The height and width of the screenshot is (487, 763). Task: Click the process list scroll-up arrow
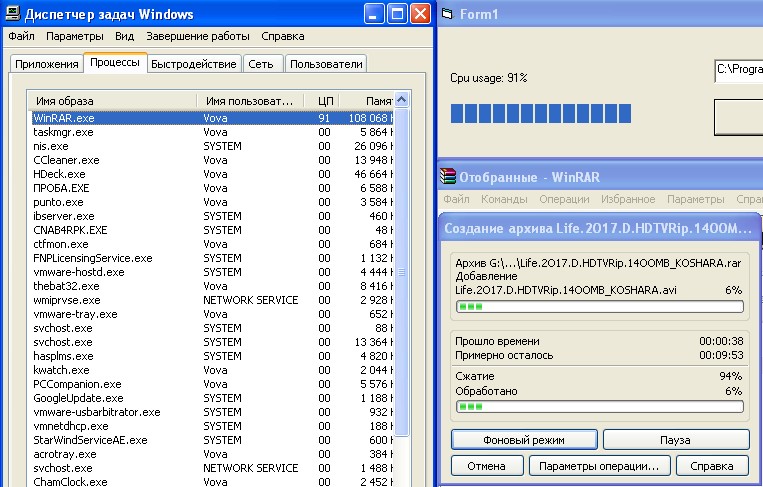click(x=401, y=100)
